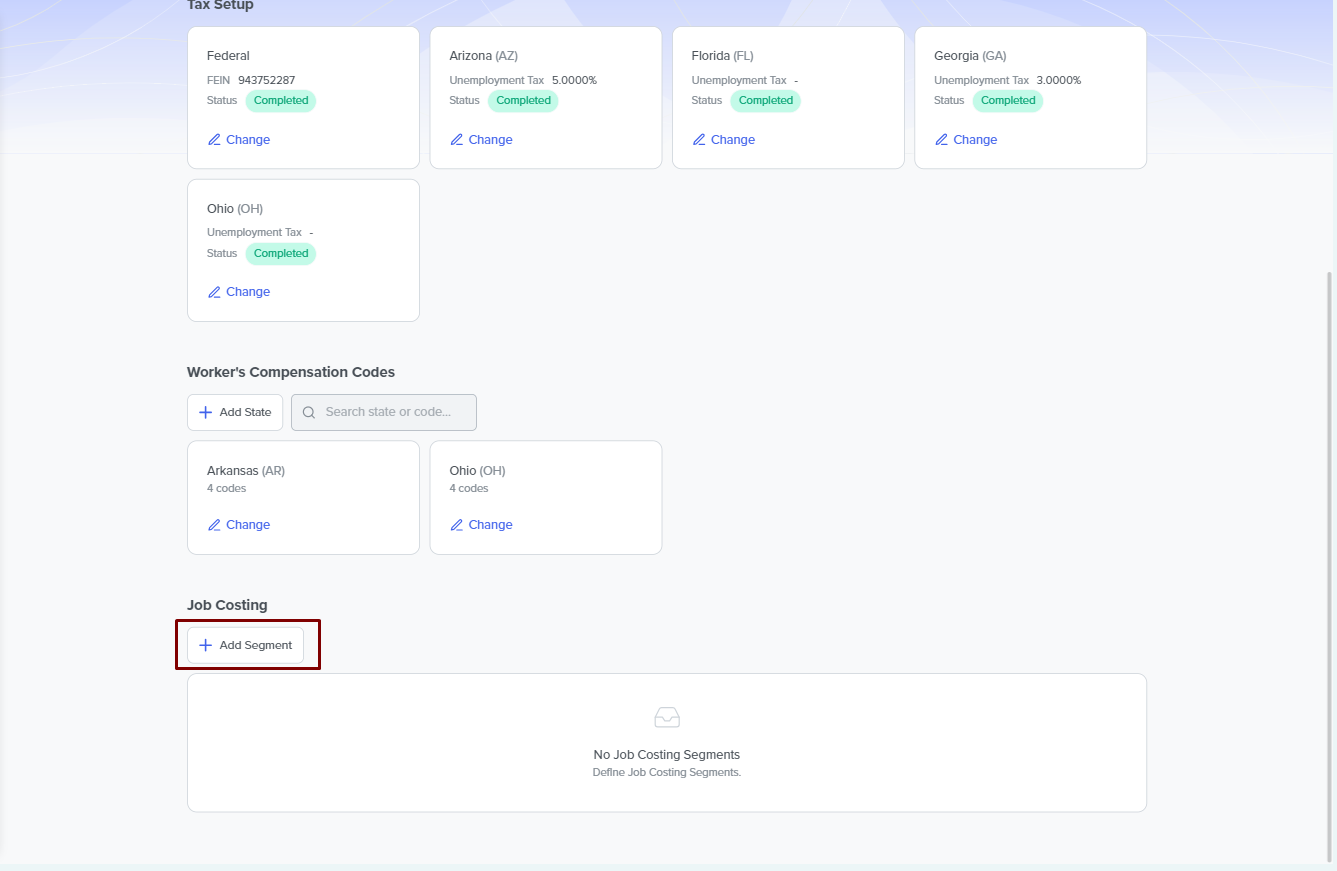Click the pencil icon on the Georgia card

(941, 140)
